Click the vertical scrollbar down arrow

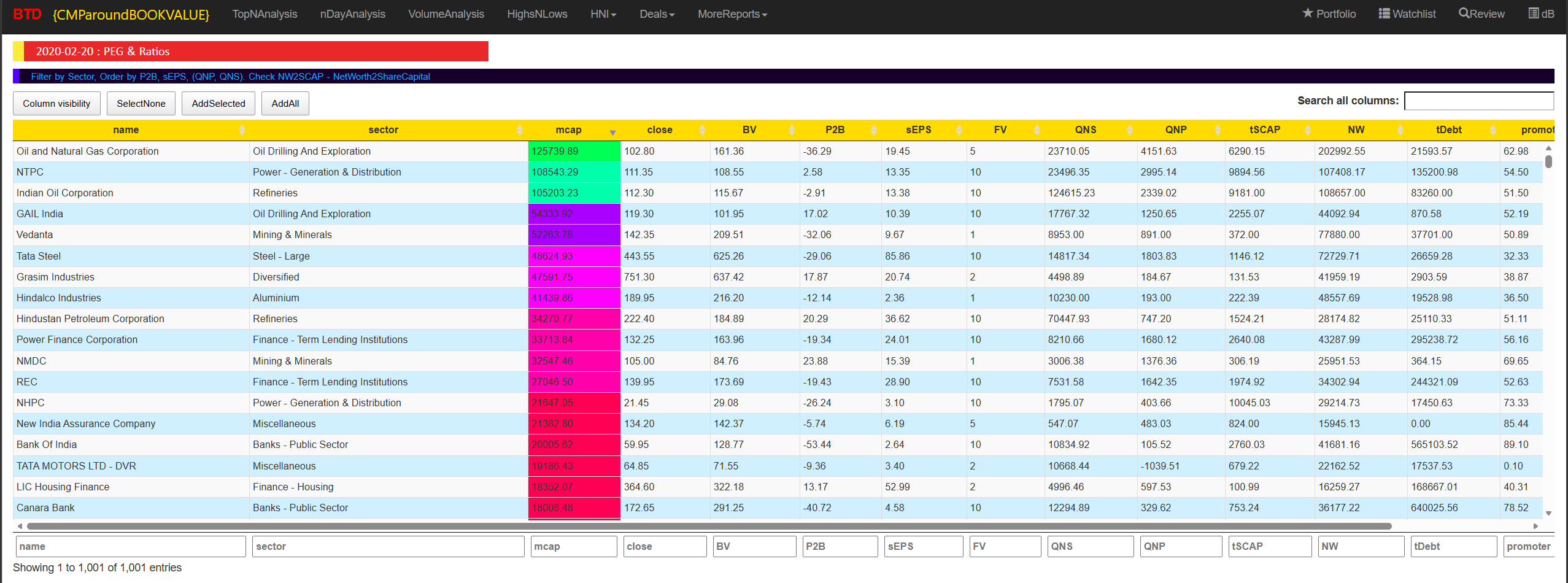1549,514
